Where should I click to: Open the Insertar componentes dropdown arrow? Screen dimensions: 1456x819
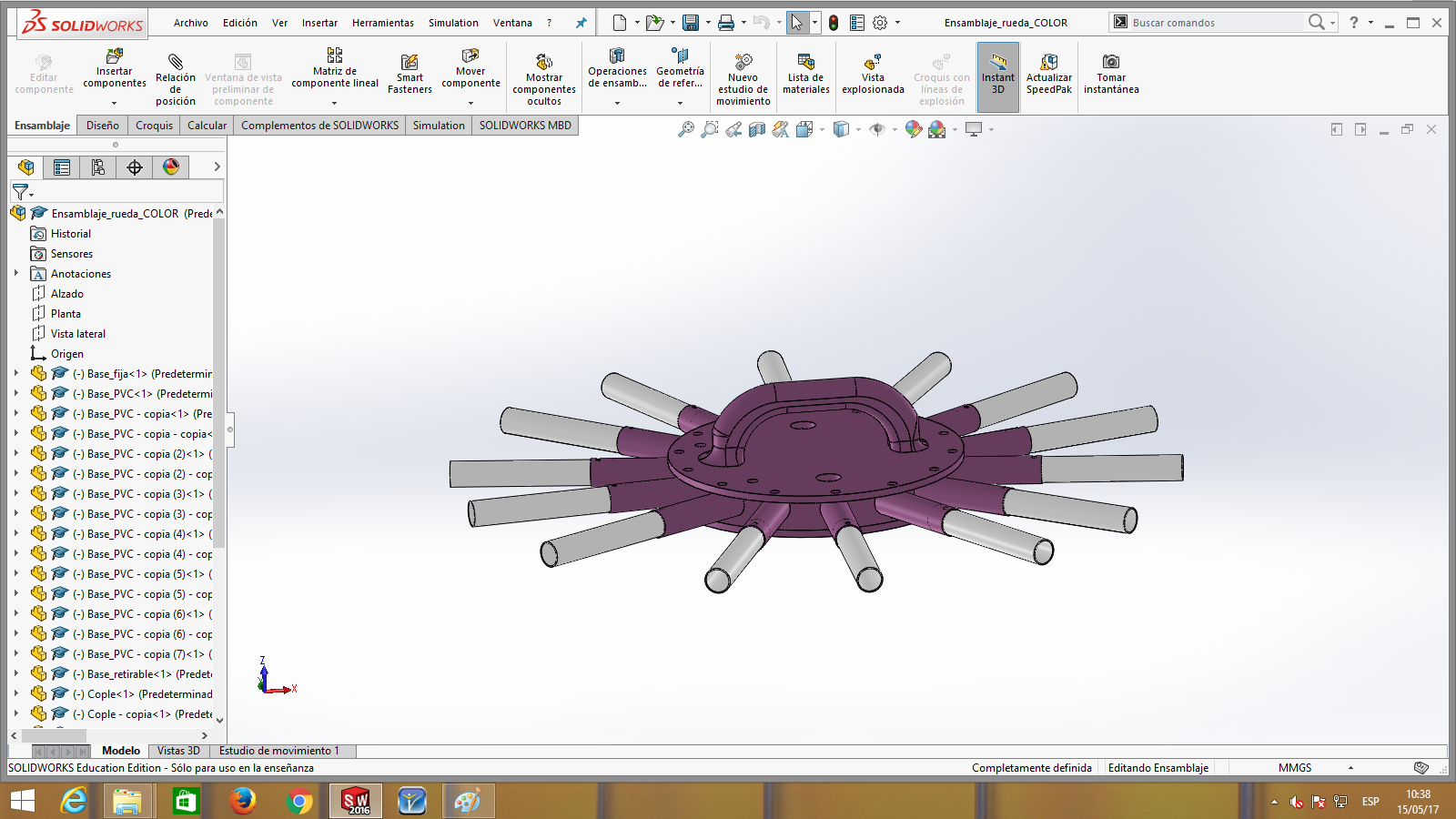tap(115, 103)
